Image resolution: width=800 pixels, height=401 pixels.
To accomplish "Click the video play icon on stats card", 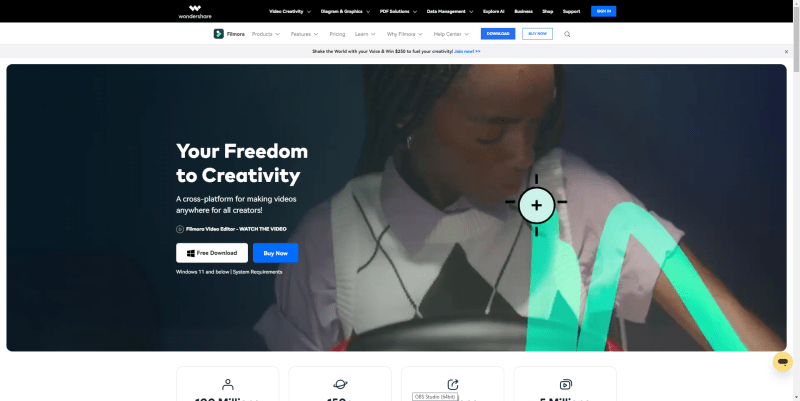I will pos(565,384).
